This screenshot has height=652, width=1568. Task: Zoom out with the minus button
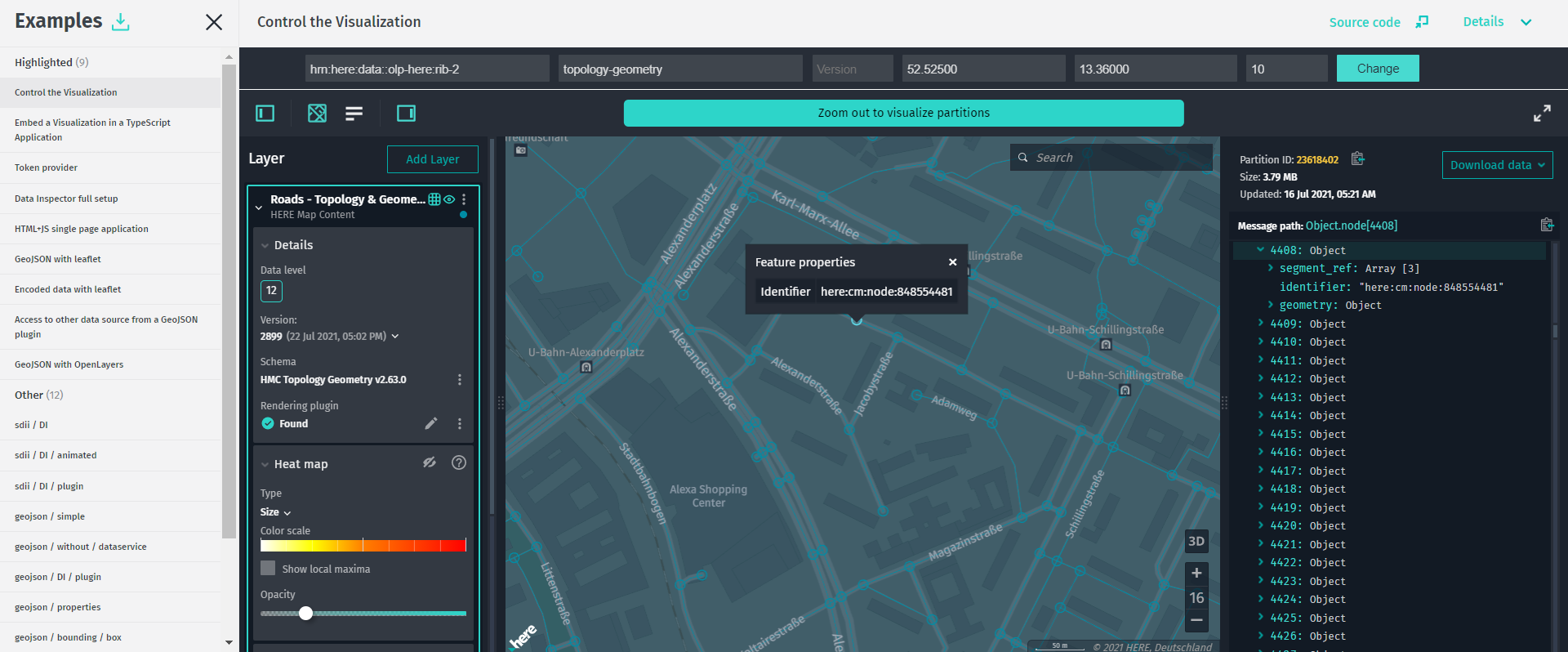click(1196, 620)
